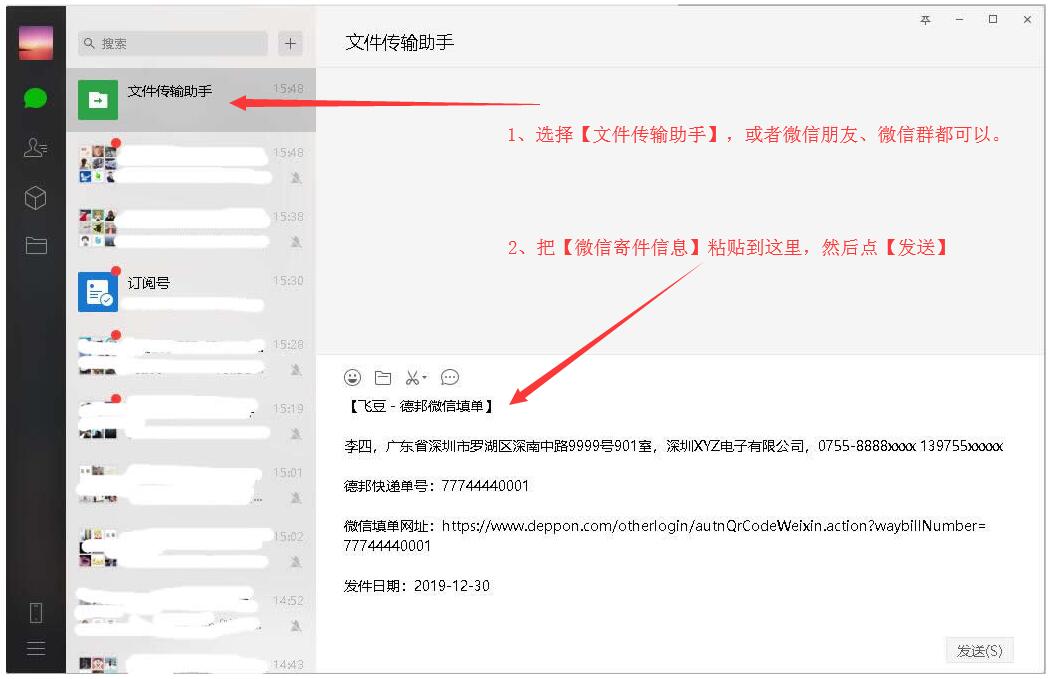Viewport: 1051px width, 679px height.
Task: Click the muted bell on 15:01 chat
Action: pos(296,498)
